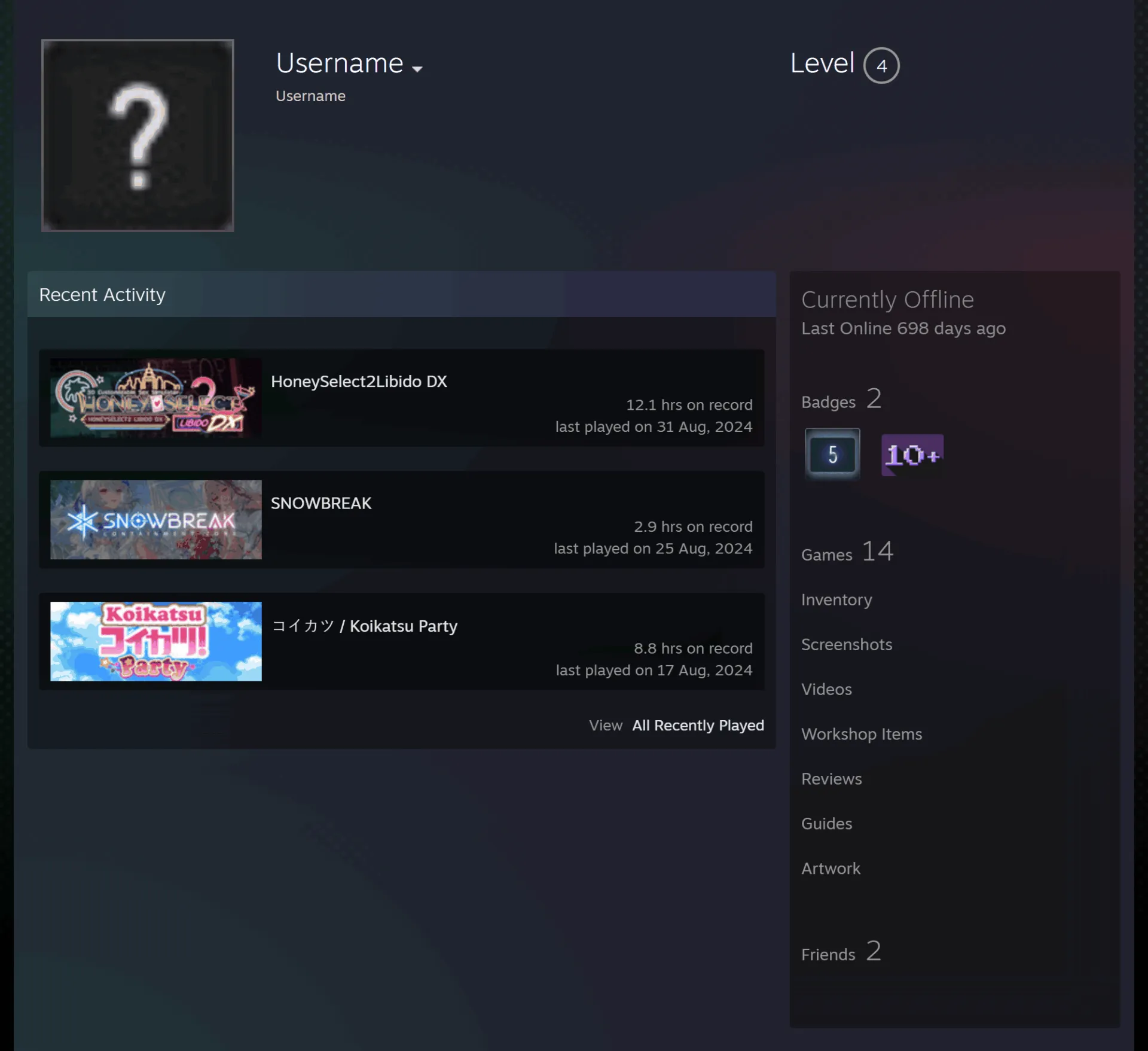Viewport: 1148px width, 1051px height.
Task: Open HoneySelect2Libido DX game banner image
Action: click(156, 398)
